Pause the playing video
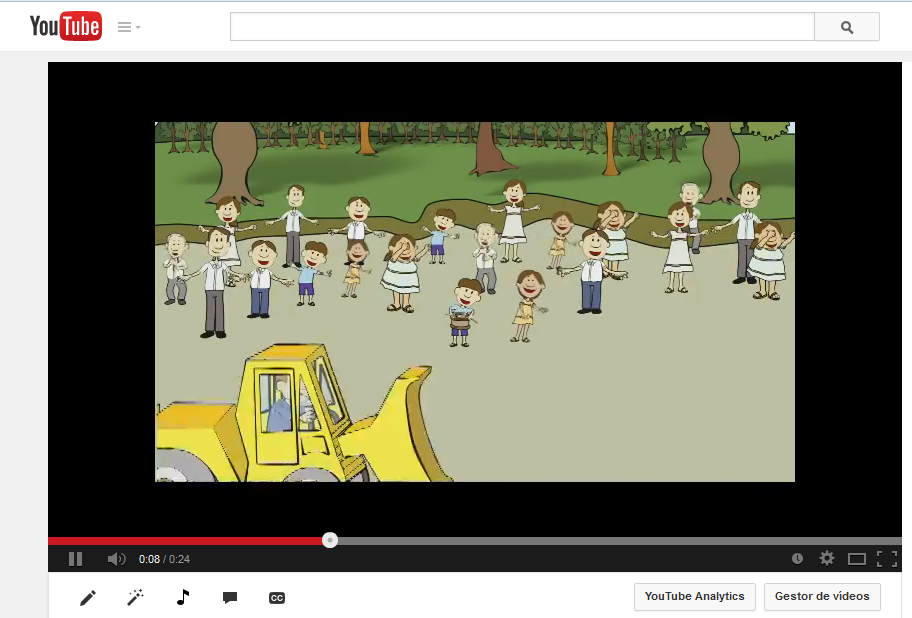 pyautogui.click(x=76, y=559)
